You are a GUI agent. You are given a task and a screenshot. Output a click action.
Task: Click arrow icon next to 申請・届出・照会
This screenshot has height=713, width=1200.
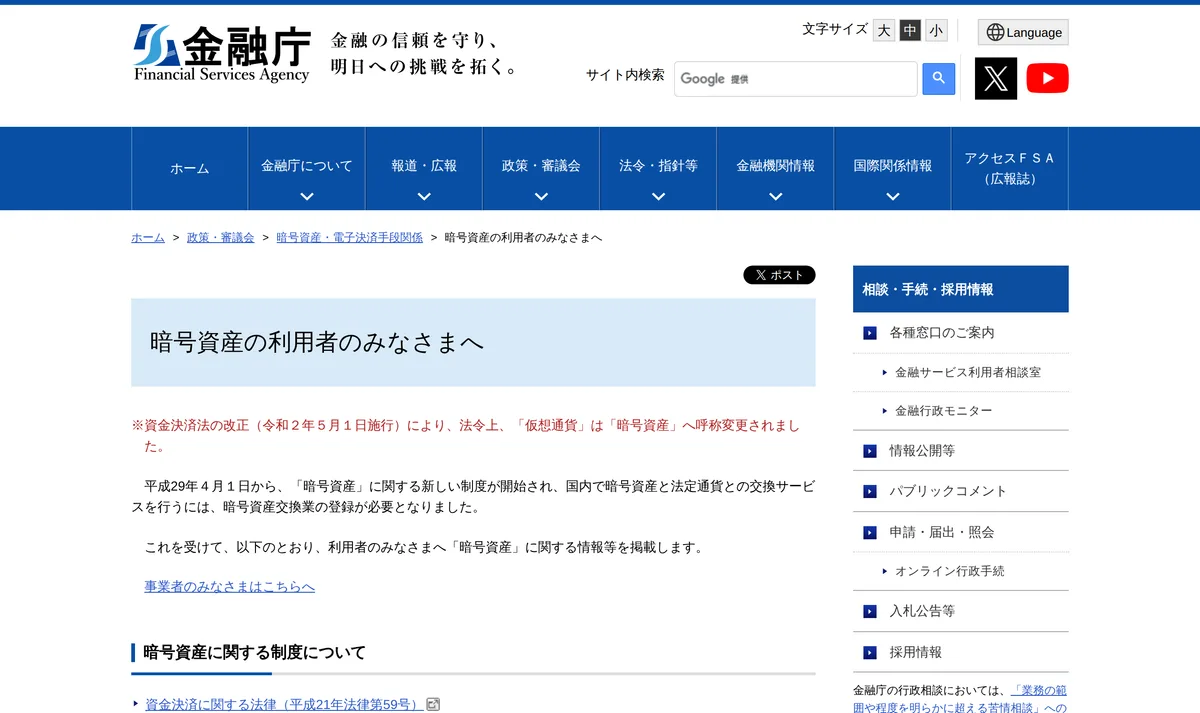(x=870, y=532)
